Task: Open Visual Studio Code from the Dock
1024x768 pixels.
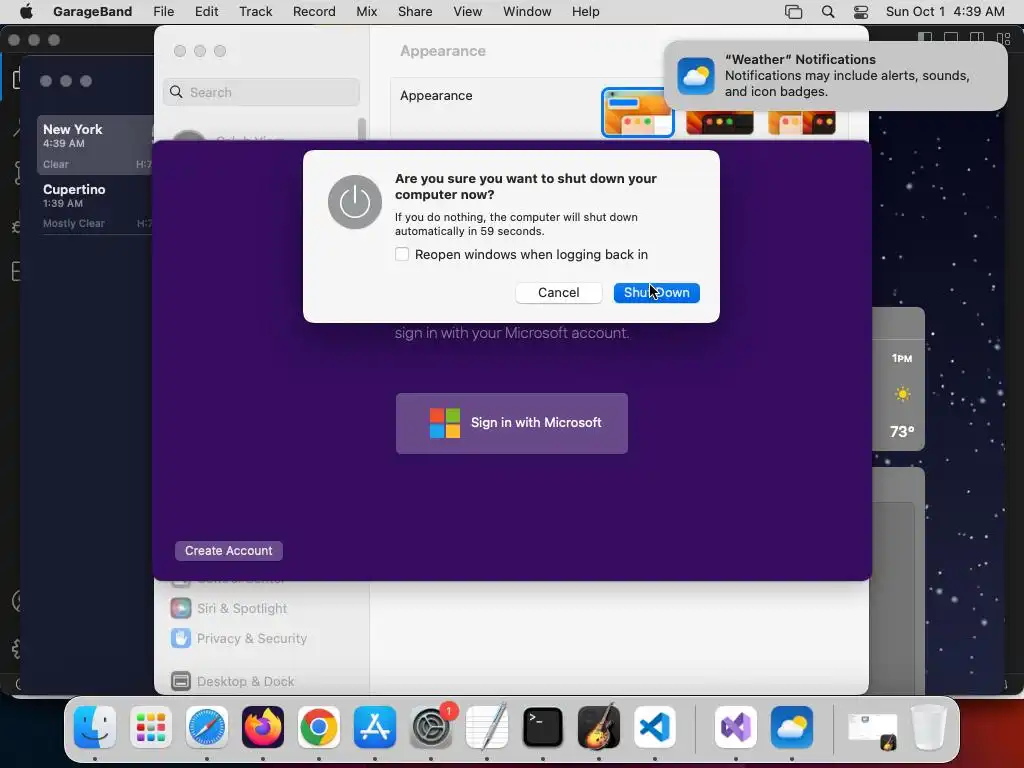Action: point(655,727)
